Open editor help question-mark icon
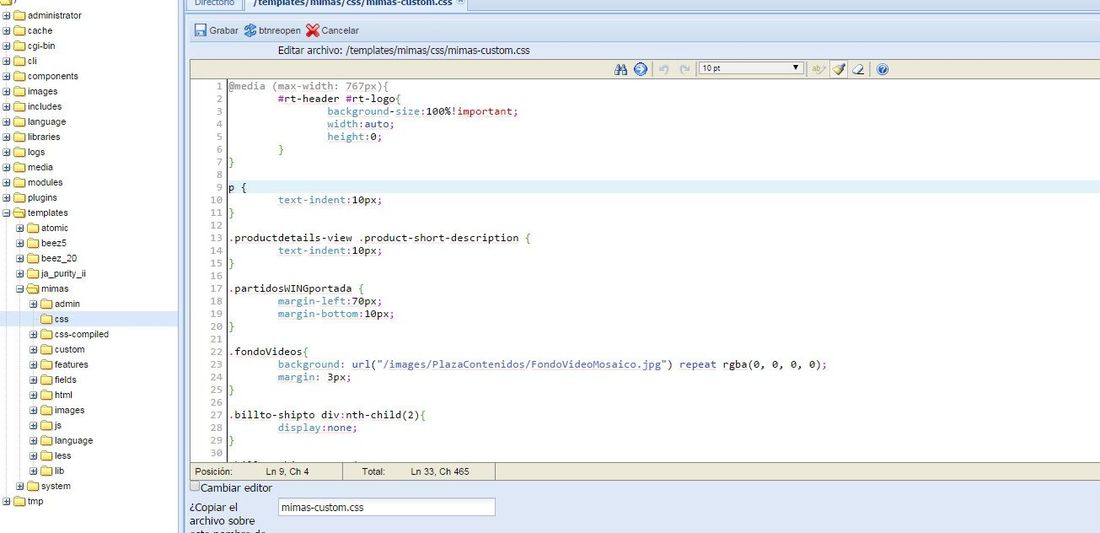 click(x=883, y=69)
